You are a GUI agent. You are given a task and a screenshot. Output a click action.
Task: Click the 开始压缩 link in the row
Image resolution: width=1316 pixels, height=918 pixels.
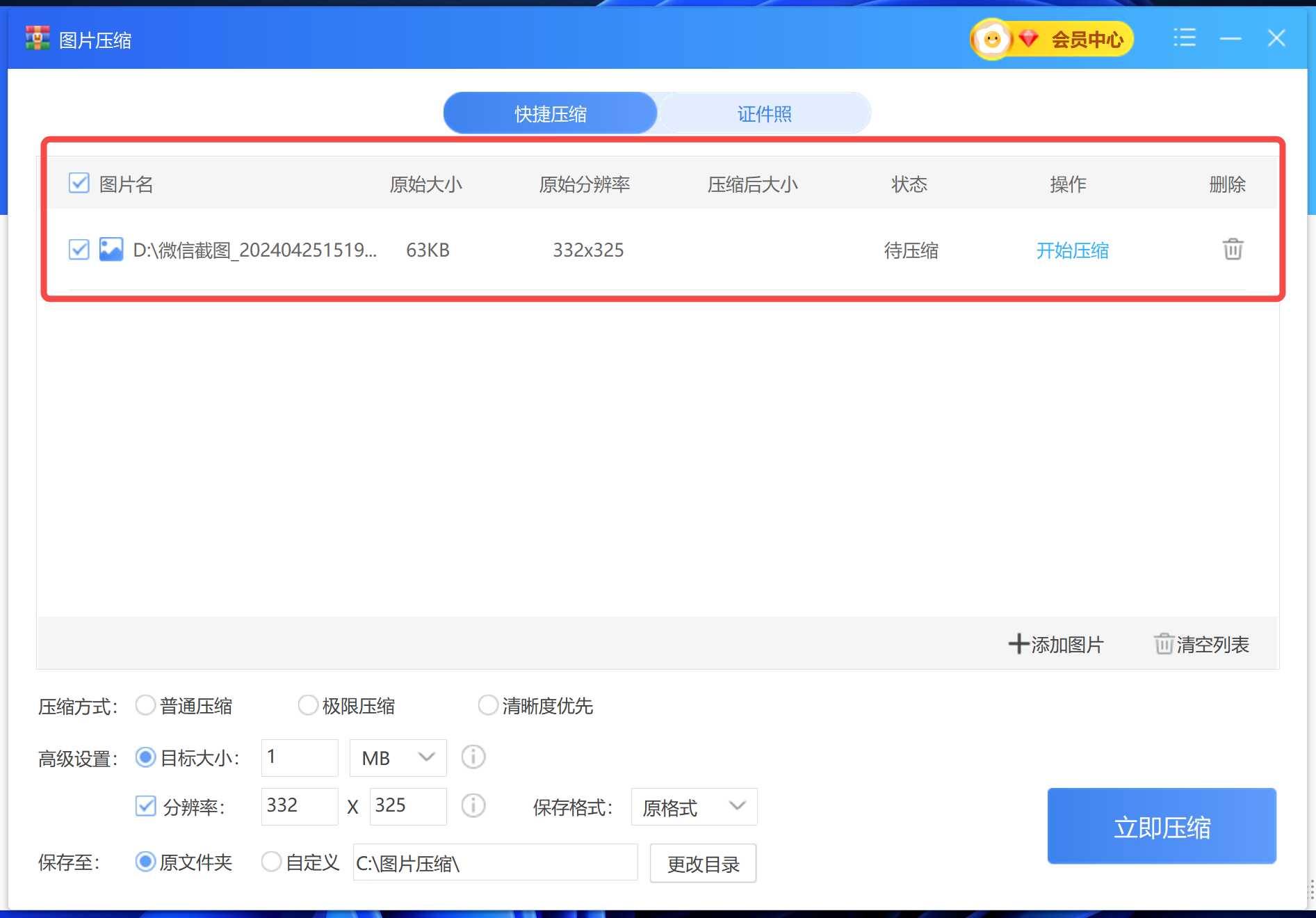point(1072,250)
